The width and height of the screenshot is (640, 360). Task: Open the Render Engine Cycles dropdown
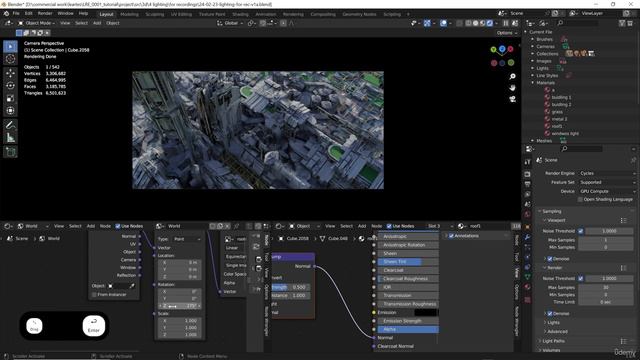pos(607,173)
